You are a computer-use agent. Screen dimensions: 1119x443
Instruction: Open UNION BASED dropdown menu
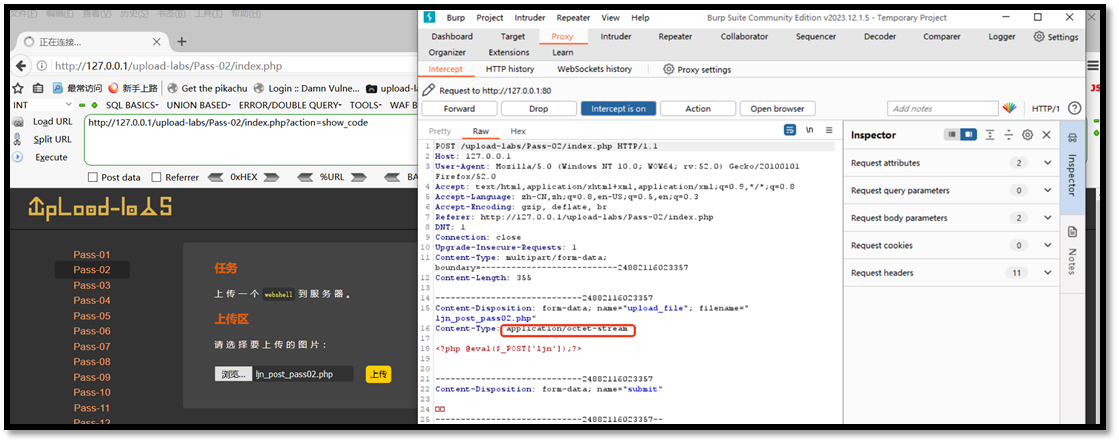tap(200, 106)
